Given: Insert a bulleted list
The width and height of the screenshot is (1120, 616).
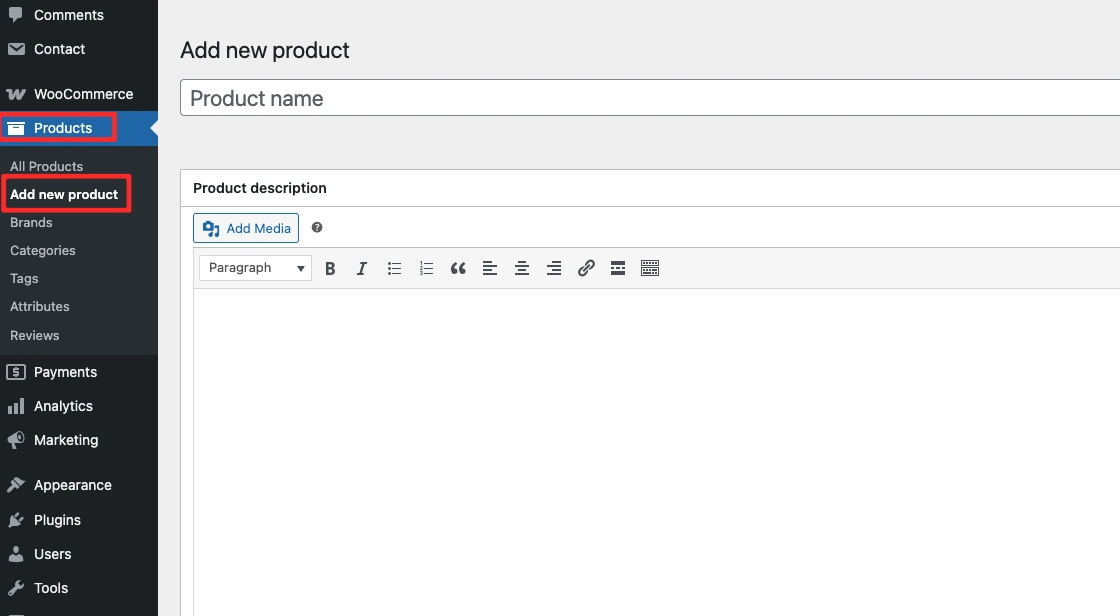Looking at the screenshot, I should point(394,268).
